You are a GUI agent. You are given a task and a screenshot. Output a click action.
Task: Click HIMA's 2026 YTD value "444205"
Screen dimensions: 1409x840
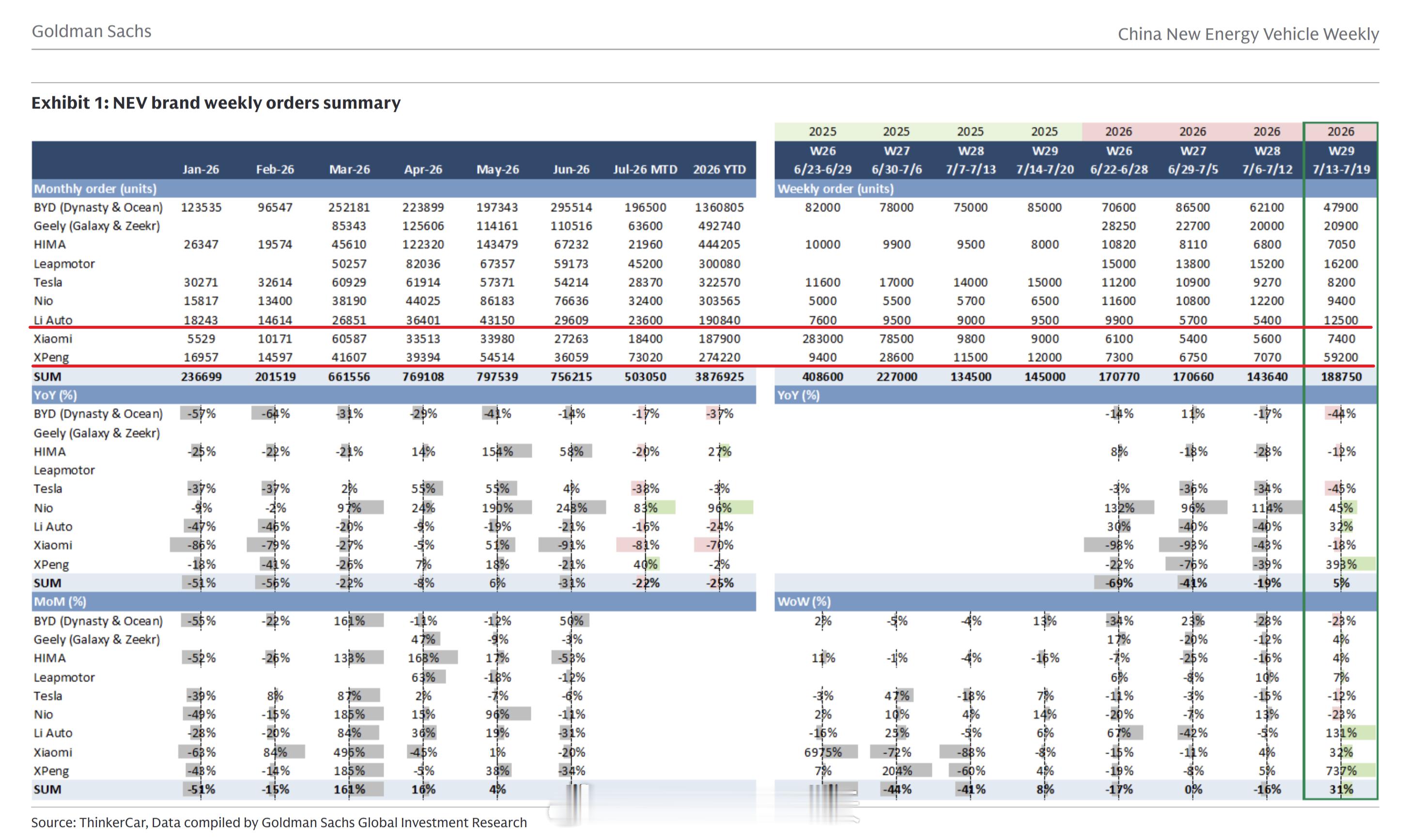(719, 244)
